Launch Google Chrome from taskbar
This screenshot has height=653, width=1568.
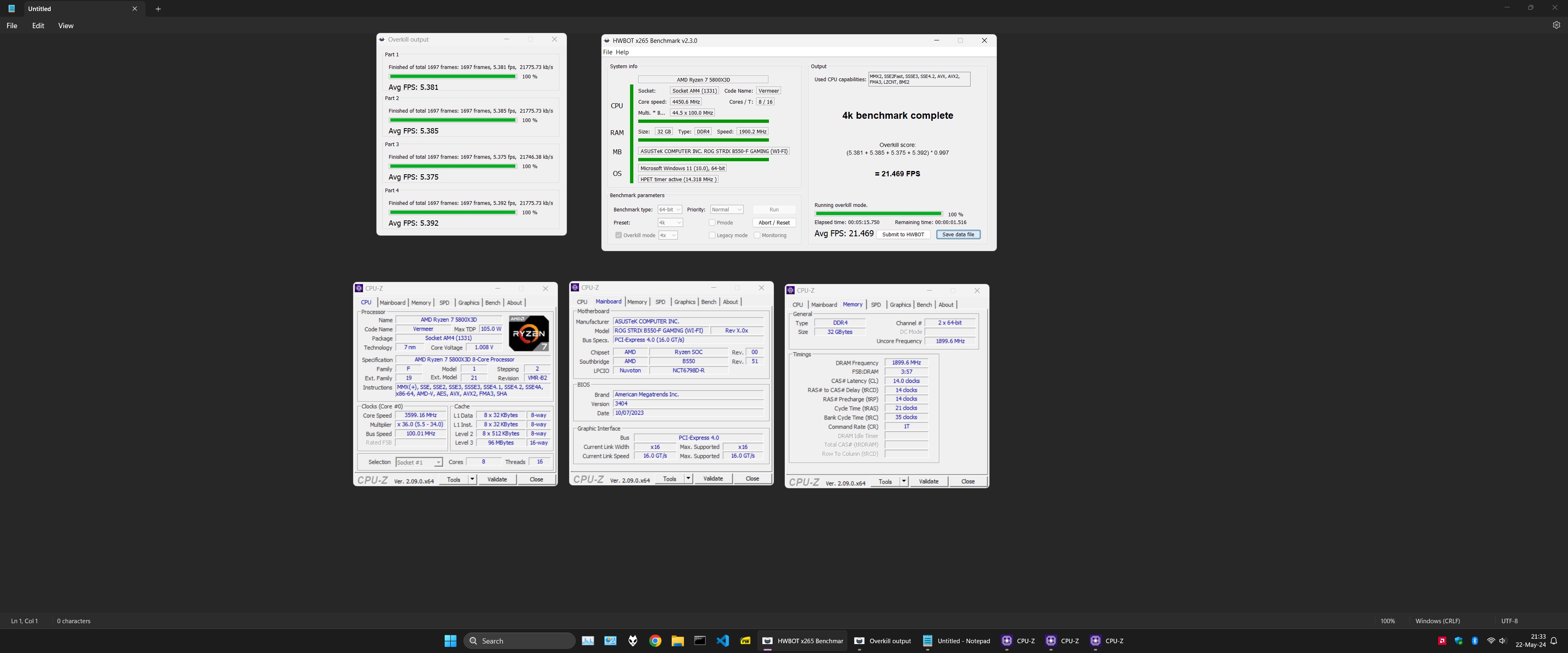(x=655, y=641)
